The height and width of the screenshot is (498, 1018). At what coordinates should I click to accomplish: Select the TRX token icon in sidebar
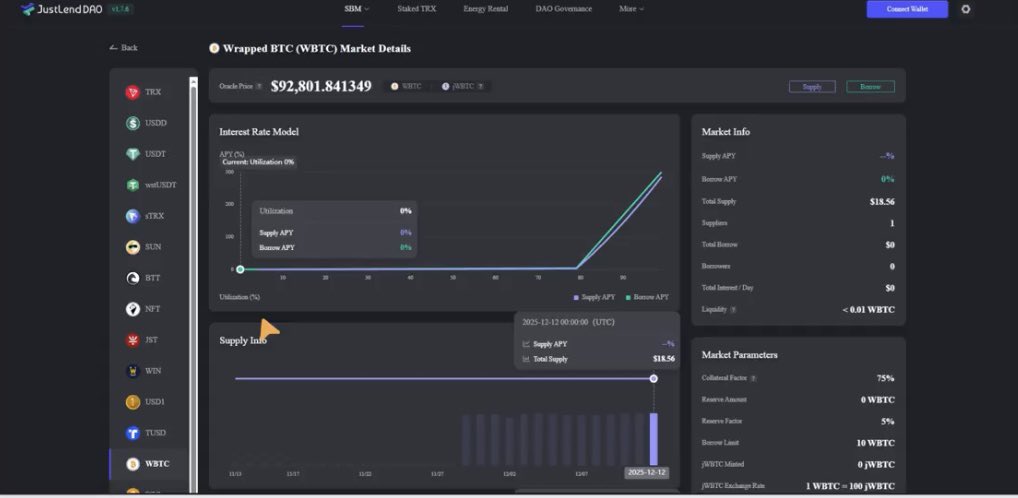click(132, 92)
